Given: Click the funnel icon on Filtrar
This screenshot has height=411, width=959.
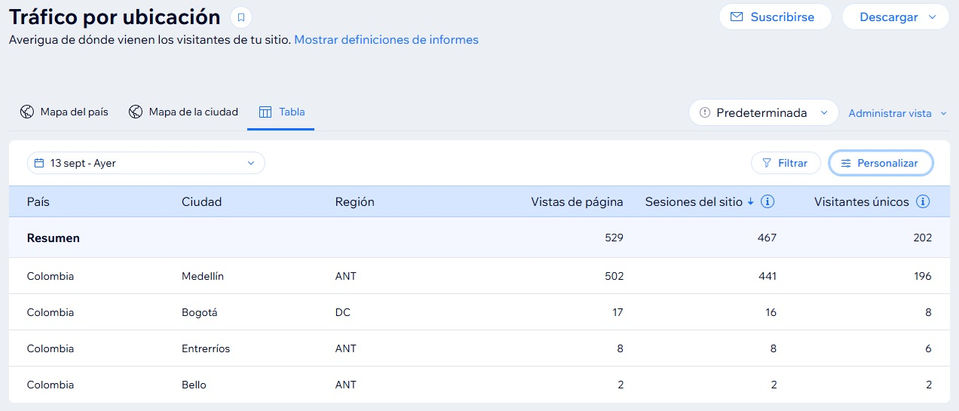Looking at the screenshot, I should [766, 163].
